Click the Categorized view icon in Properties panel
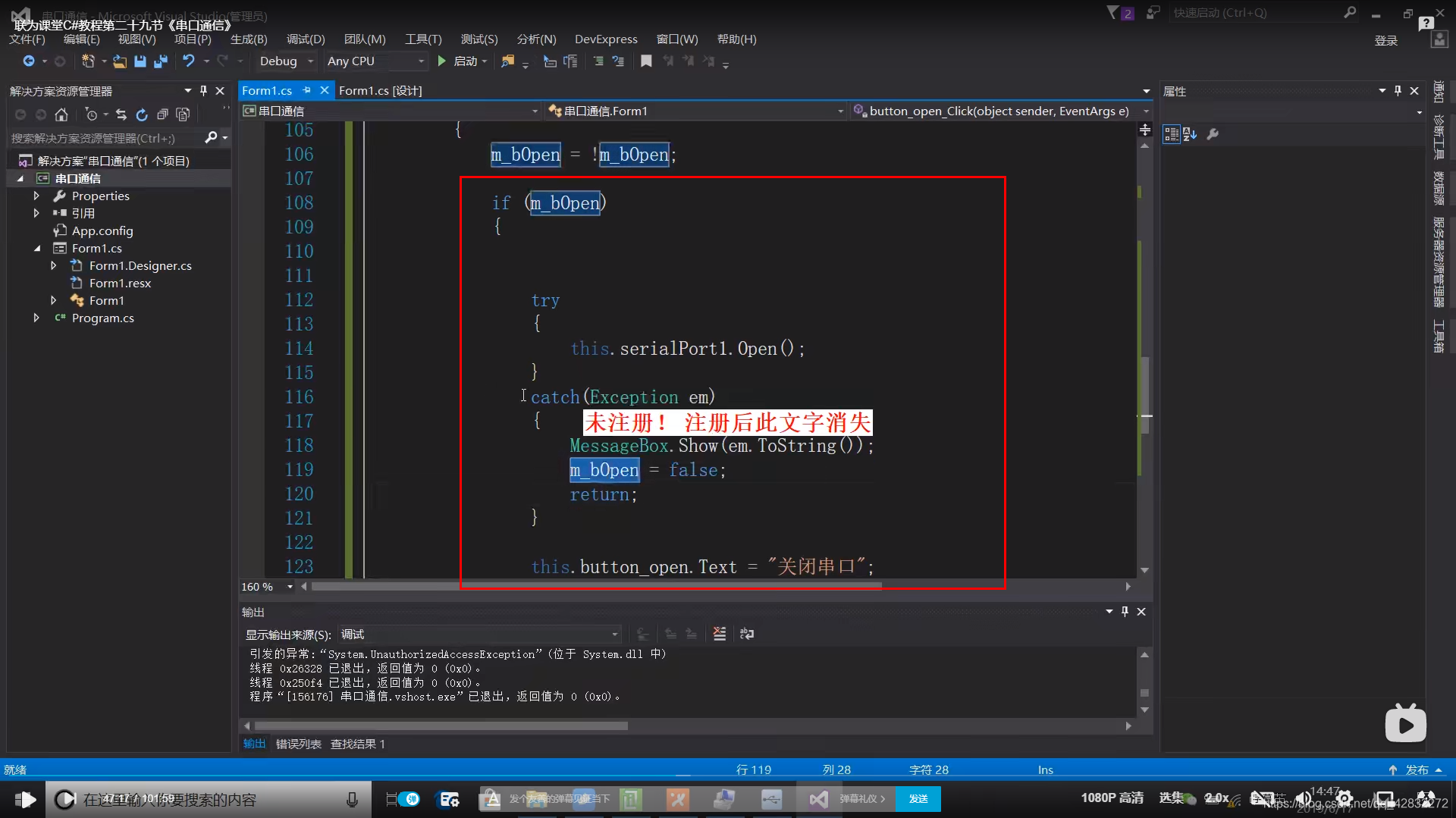Screen dimensions: 1456x818 coord(1172,134)
